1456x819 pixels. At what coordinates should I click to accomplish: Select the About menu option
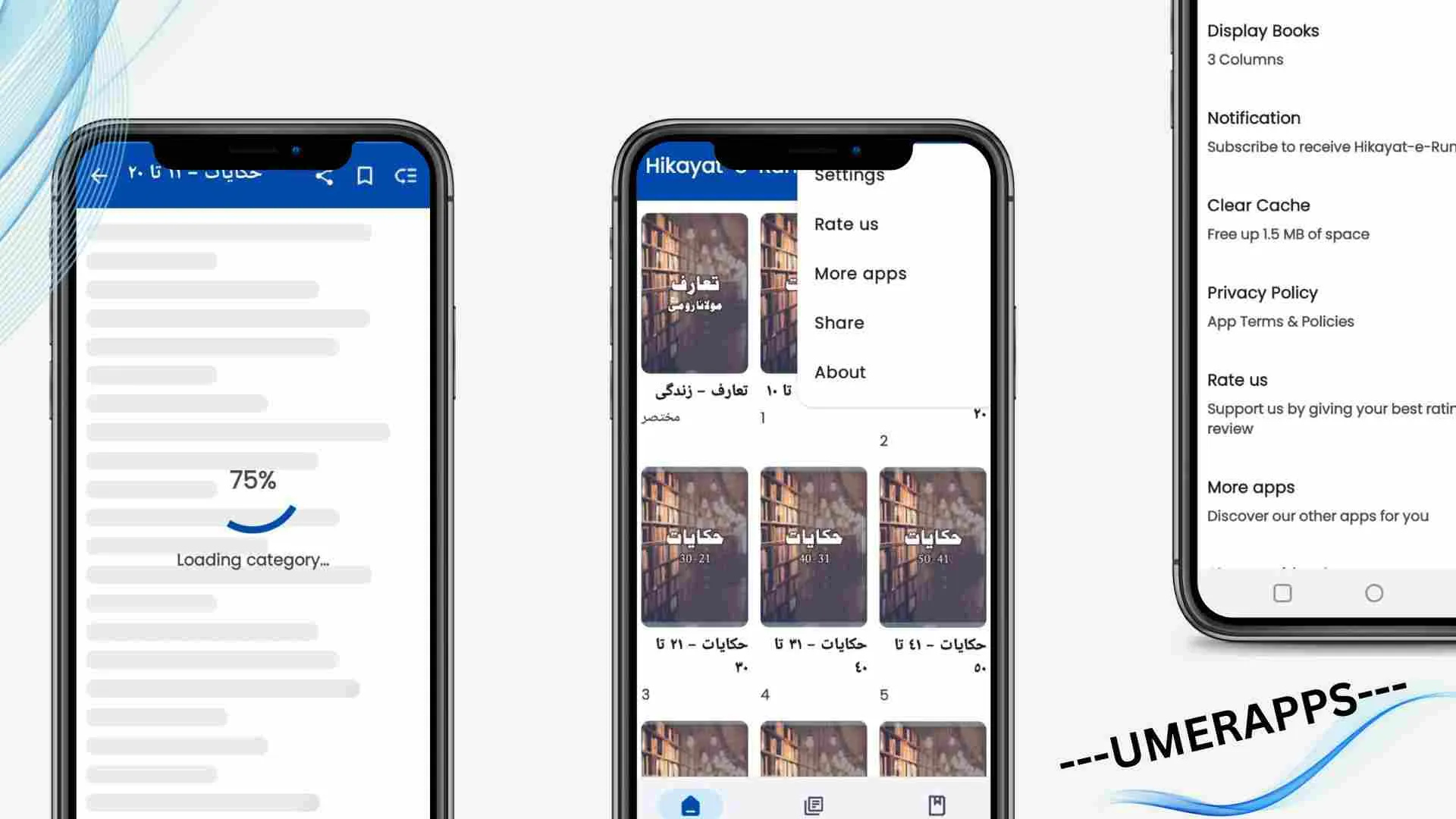839,371
